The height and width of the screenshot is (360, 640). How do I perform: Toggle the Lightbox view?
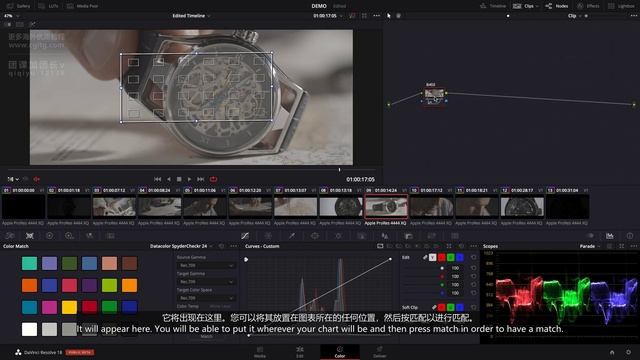pyautogui.click(x=621, y=6)
